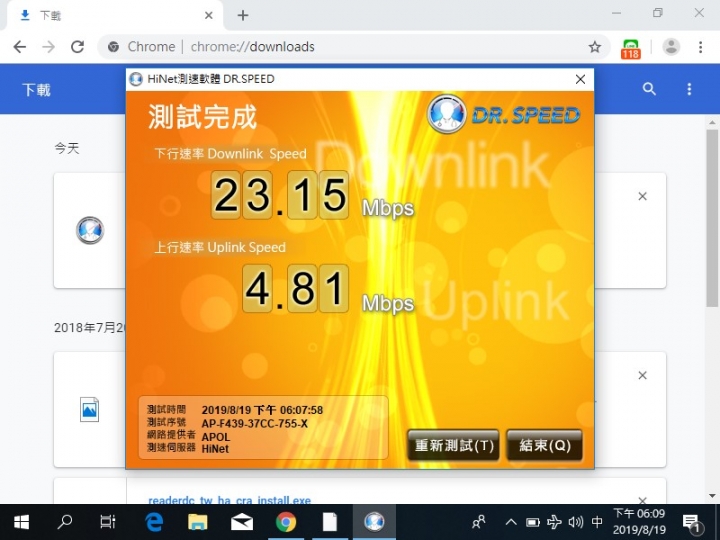
Task: Click the HiNet speed server value
Action: pyautogui.click(x=215, y=449)
